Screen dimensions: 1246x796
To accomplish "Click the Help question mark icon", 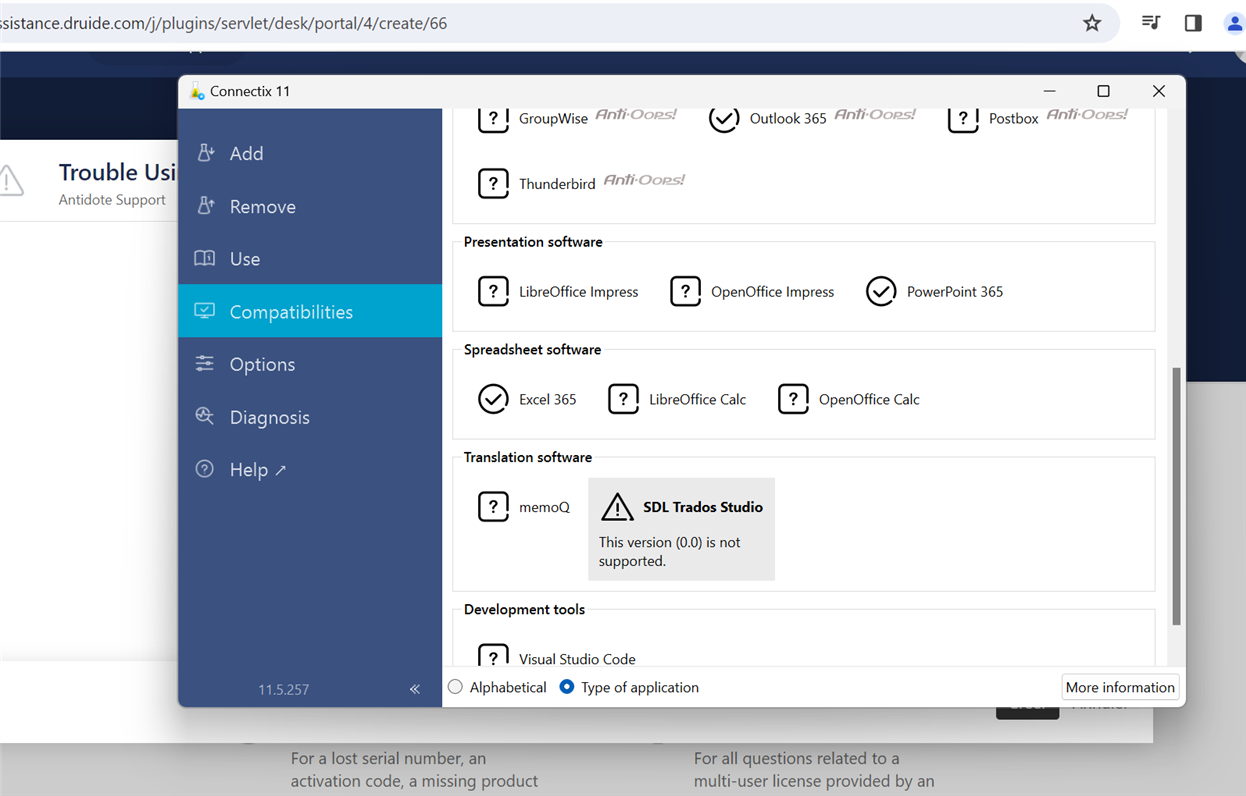I will (x=205, y=469).
